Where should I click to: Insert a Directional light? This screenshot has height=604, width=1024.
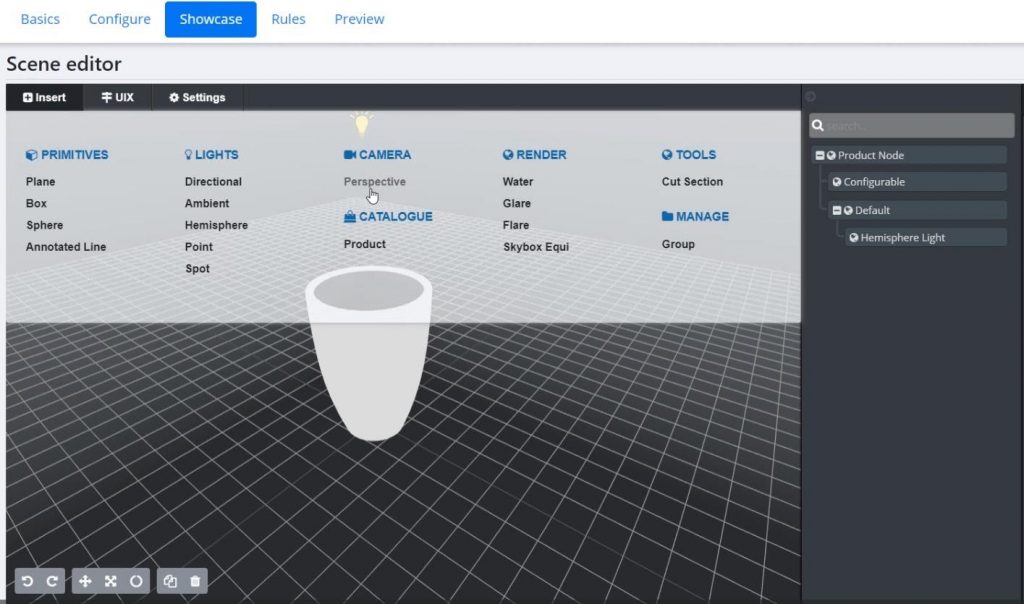click(x=213, y=182)
